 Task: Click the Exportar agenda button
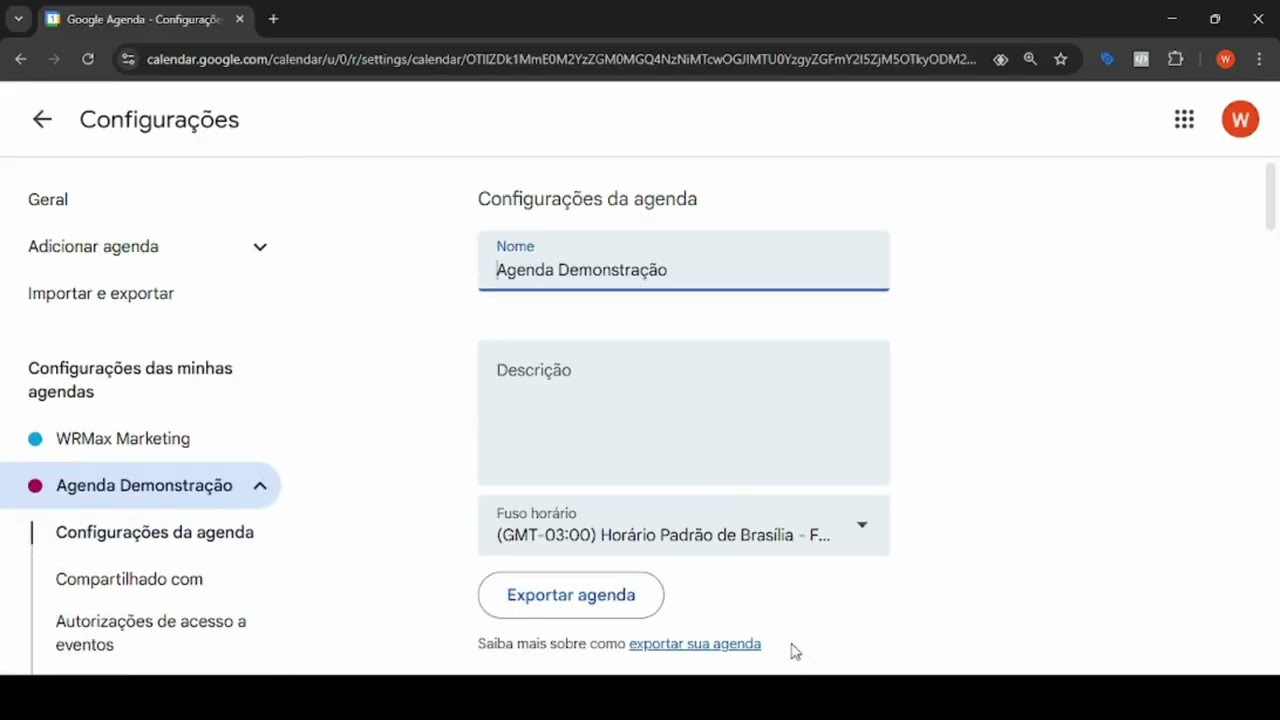point(571,595)
